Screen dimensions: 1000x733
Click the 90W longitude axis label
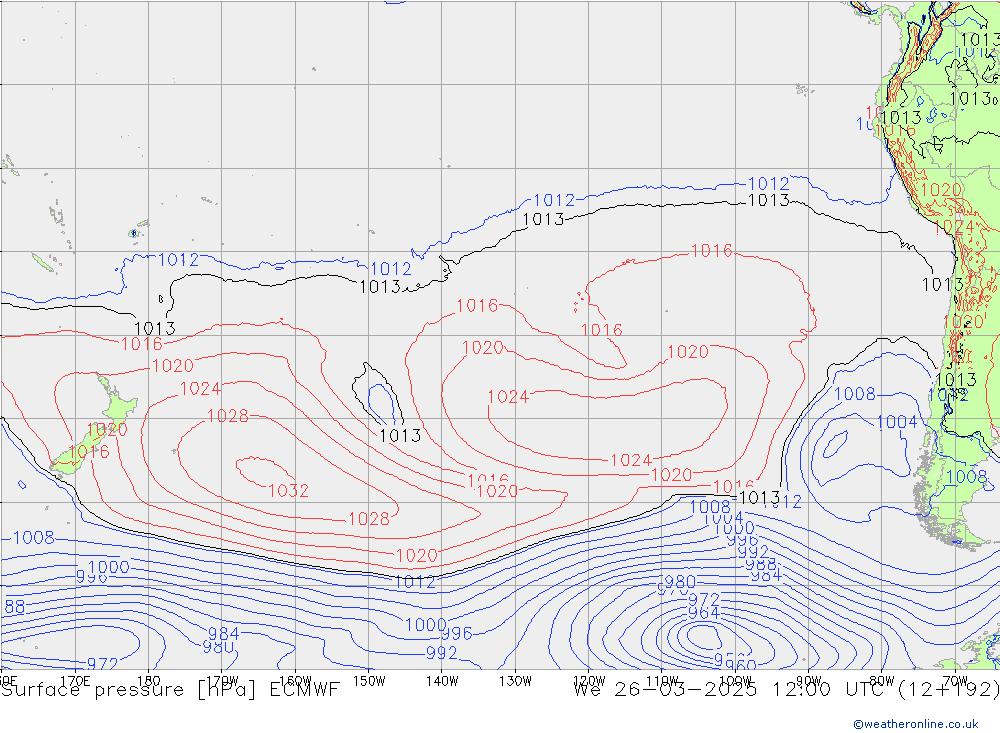pos(809,681)
